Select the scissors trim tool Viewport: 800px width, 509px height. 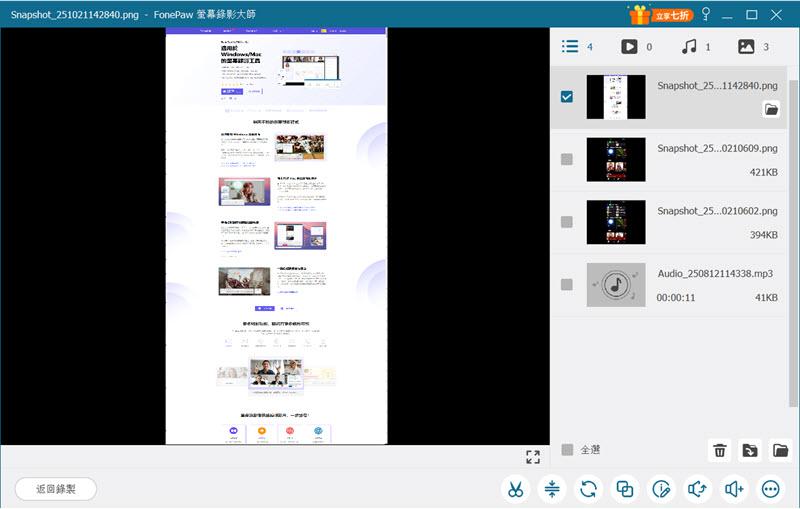pyautogui.click(x=515, y=489)
